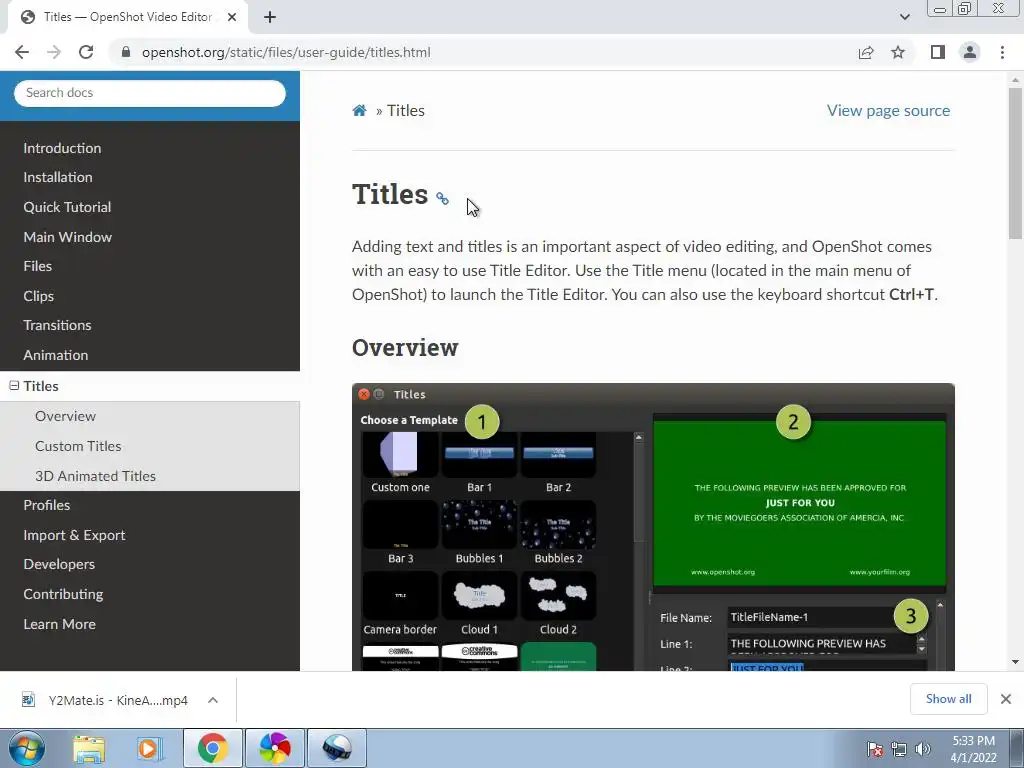1024x768 pixels.
Task: Click Show all downloads
Action: click(948, 699)
